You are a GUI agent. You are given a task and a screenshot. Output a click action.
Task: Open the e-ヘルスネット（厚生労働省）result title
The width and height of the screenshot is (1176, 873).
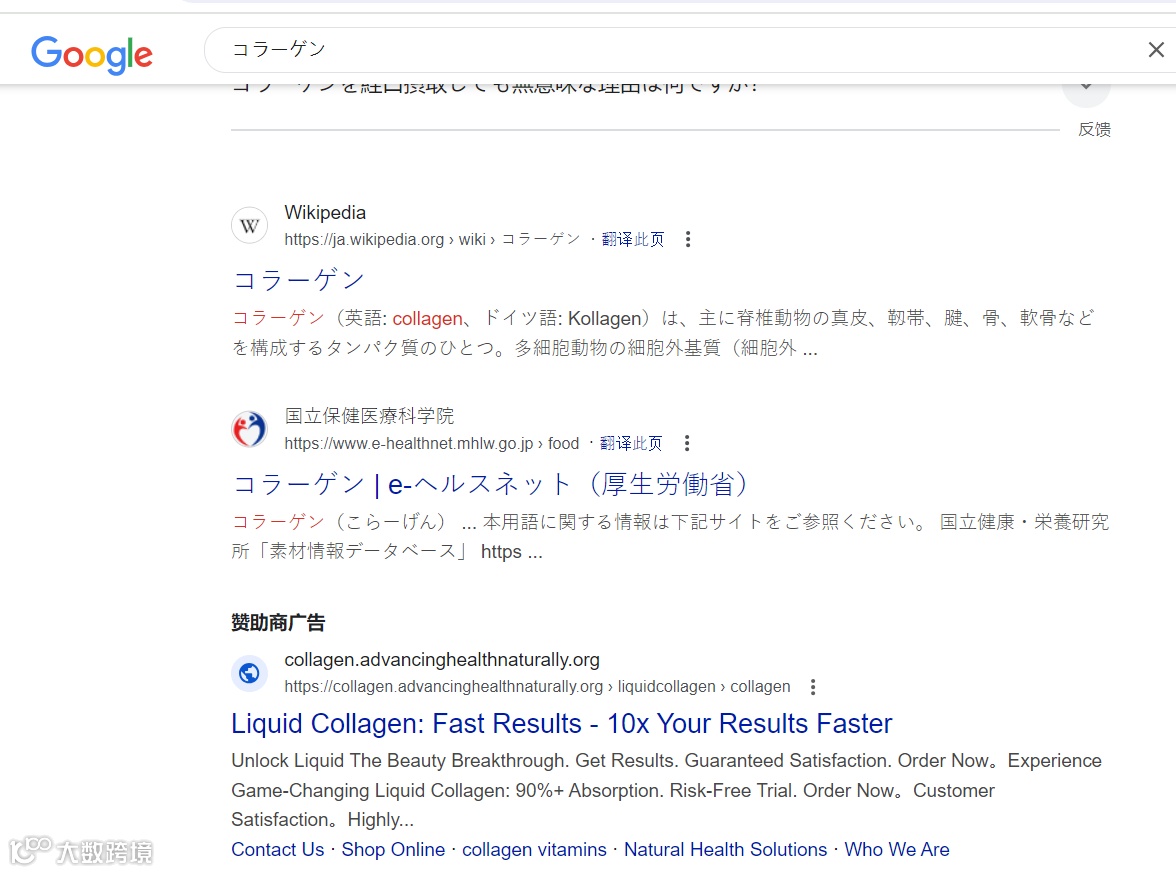click(490, 484)
